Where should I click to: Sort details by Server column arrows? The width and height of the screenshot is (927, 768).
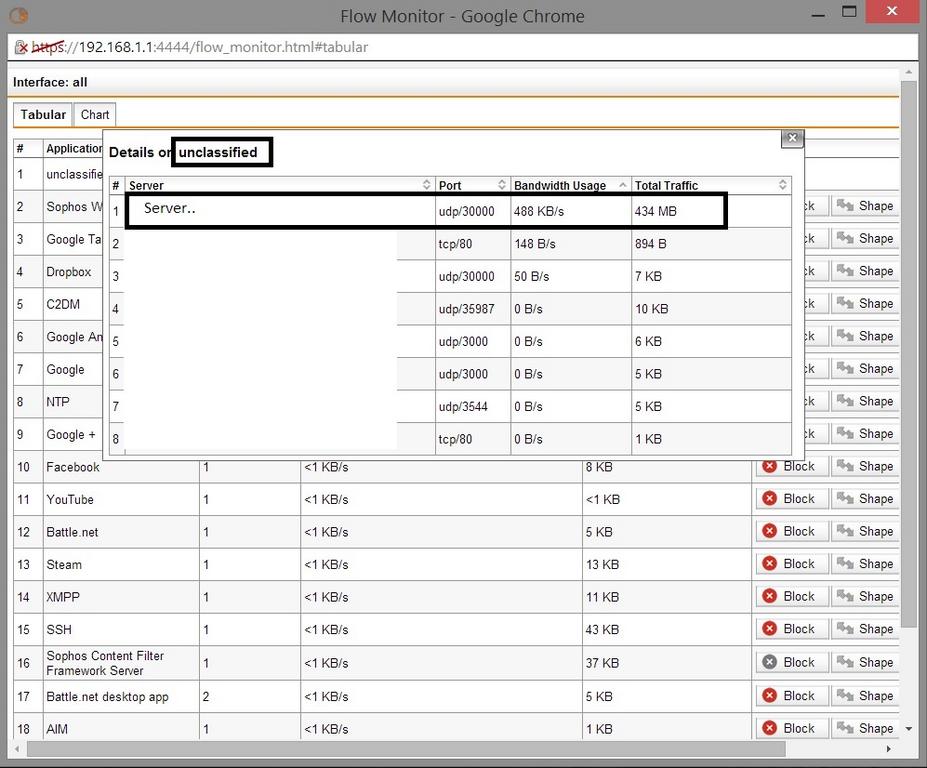(426, 185)
